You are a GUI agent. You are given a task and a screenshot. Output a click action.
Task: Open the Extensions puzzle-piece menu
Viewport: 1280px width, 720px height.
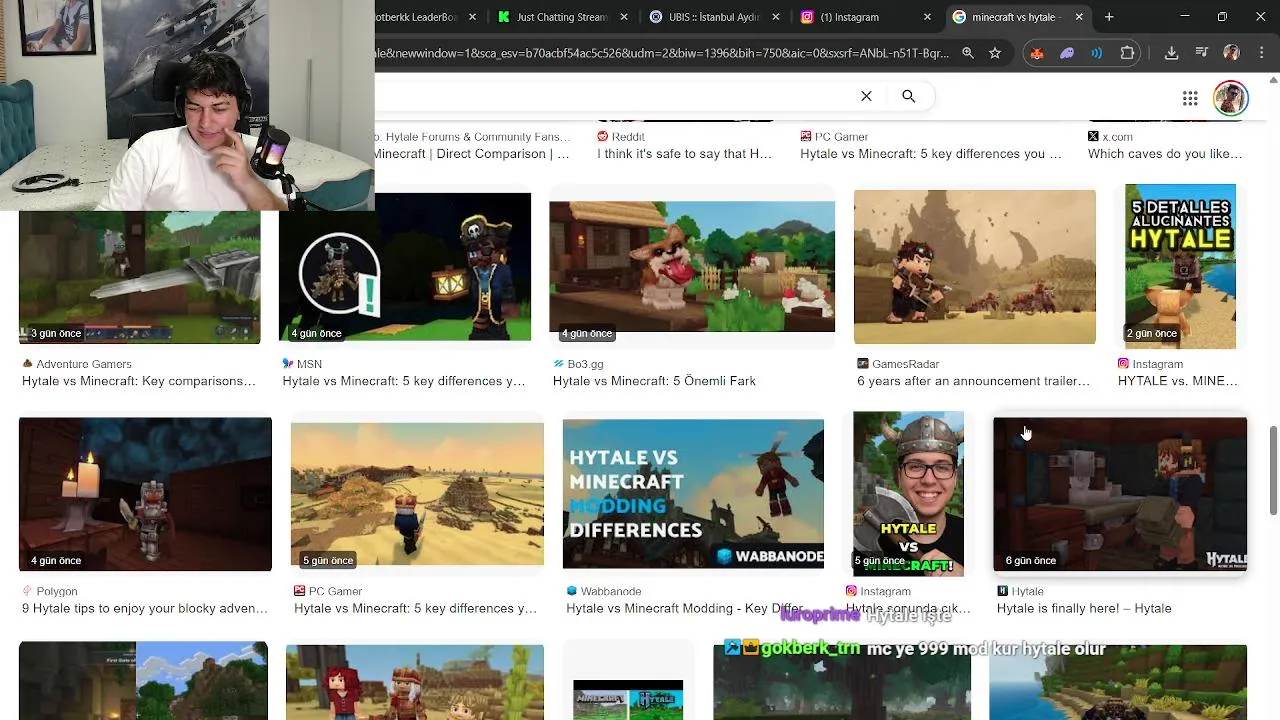click(x=1128, y=53)
